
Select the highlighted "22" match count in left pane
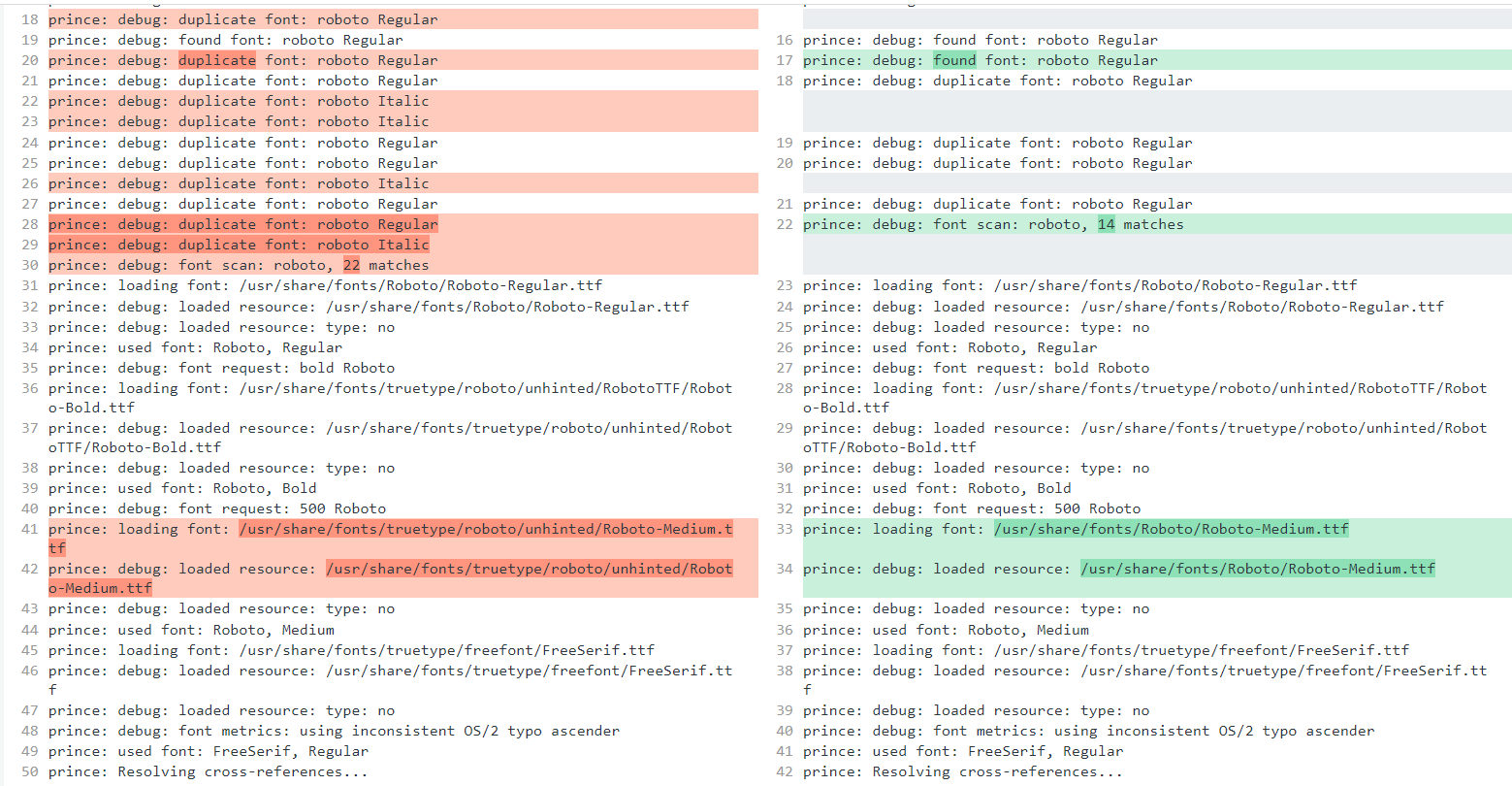coord(351,265)
